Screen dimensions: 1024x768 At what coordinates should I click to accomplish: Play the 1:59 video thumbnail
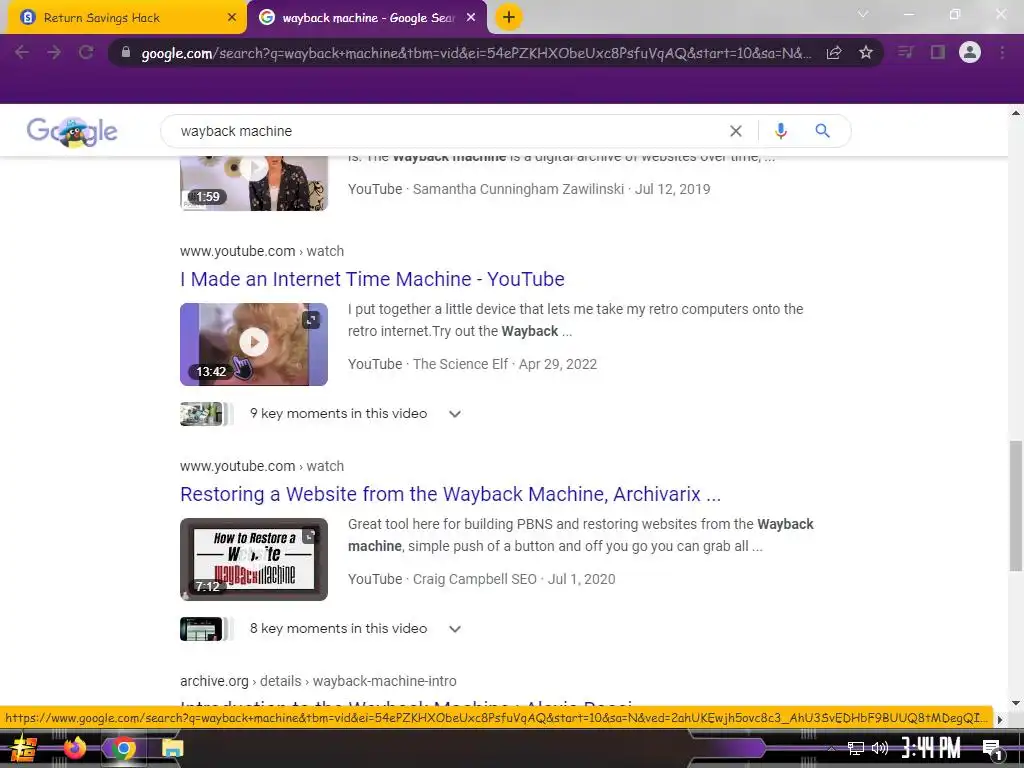(253, 184)
